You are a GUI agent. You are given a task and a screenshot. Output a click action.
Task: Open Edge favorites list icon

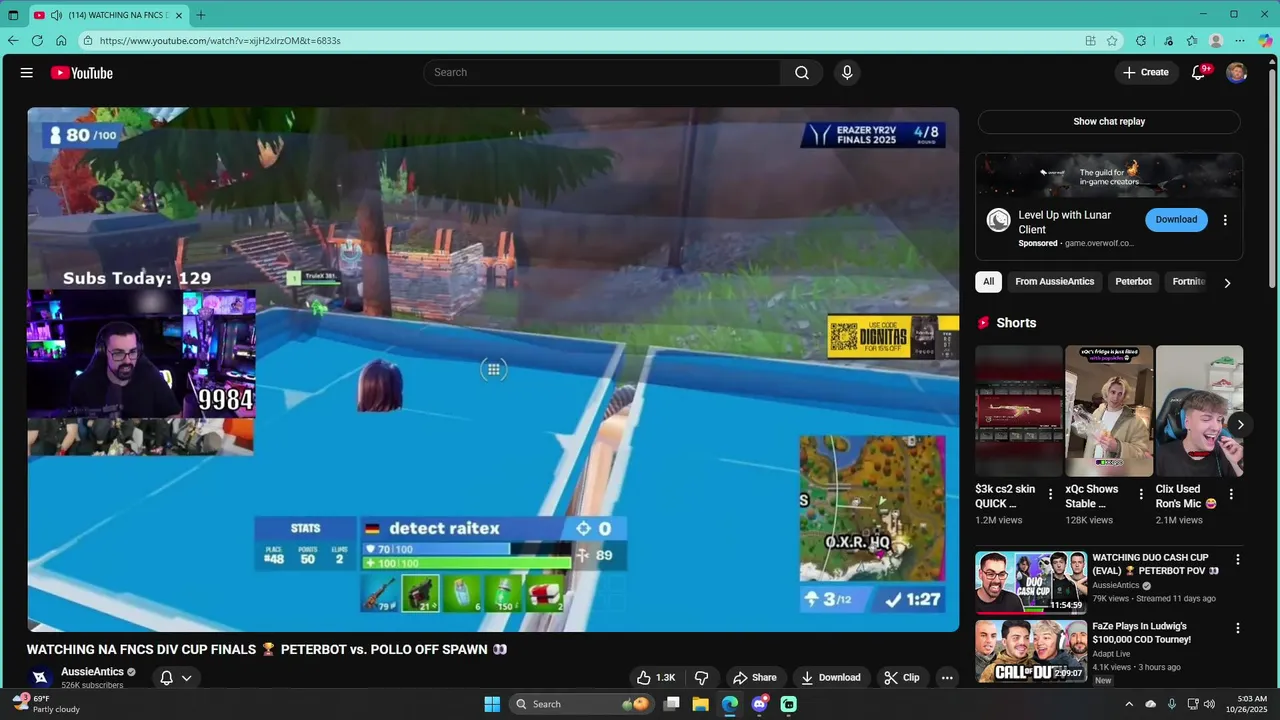tap(1192, 41)
